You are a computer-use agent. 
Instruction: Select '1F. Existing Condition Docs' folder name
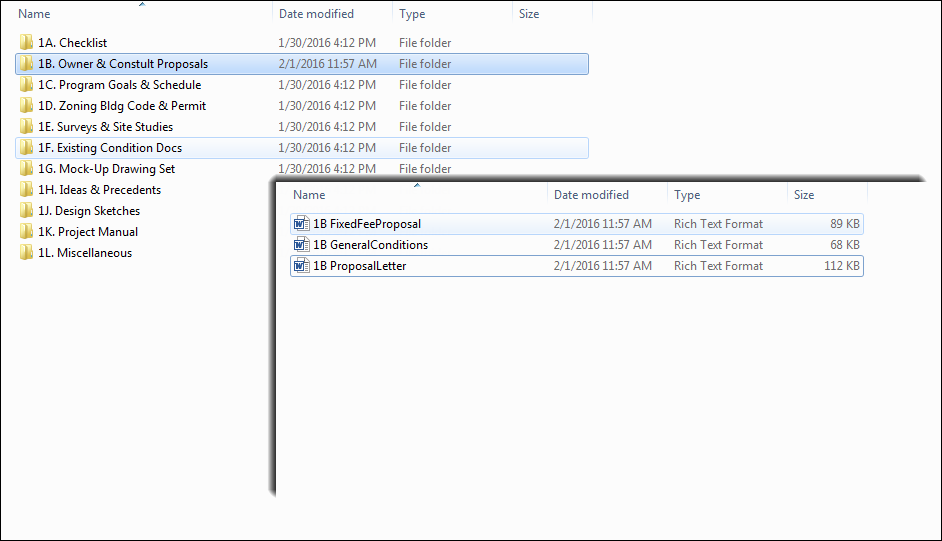click(x=110, y=148)
